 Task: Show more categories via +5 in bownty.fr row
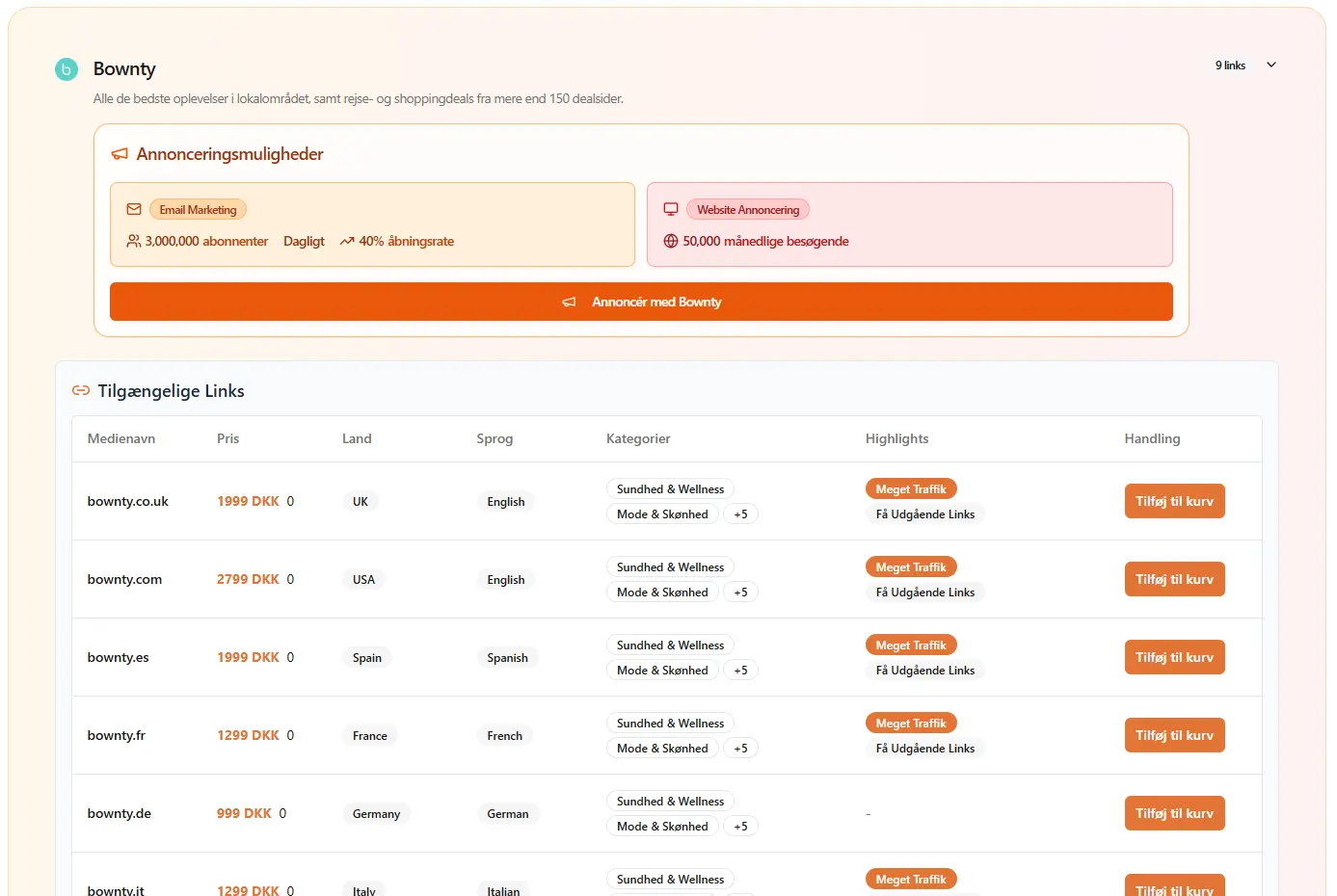pos(740,749)
